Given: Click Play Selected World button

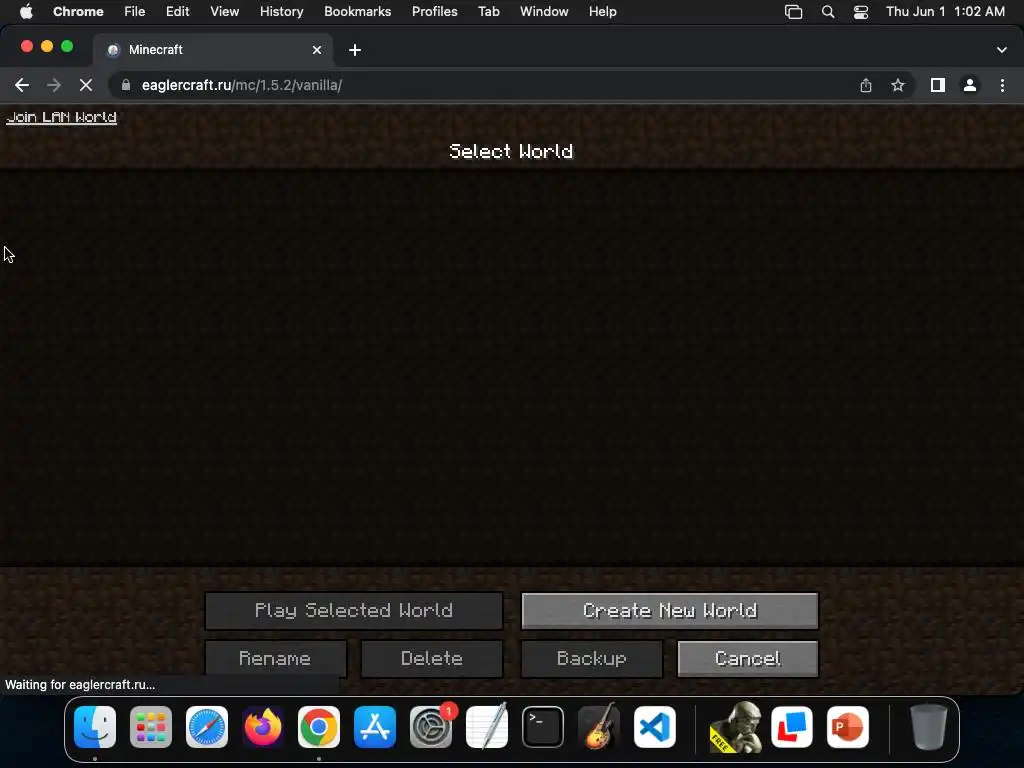Looking at the screenshot, I should [354, 611].
